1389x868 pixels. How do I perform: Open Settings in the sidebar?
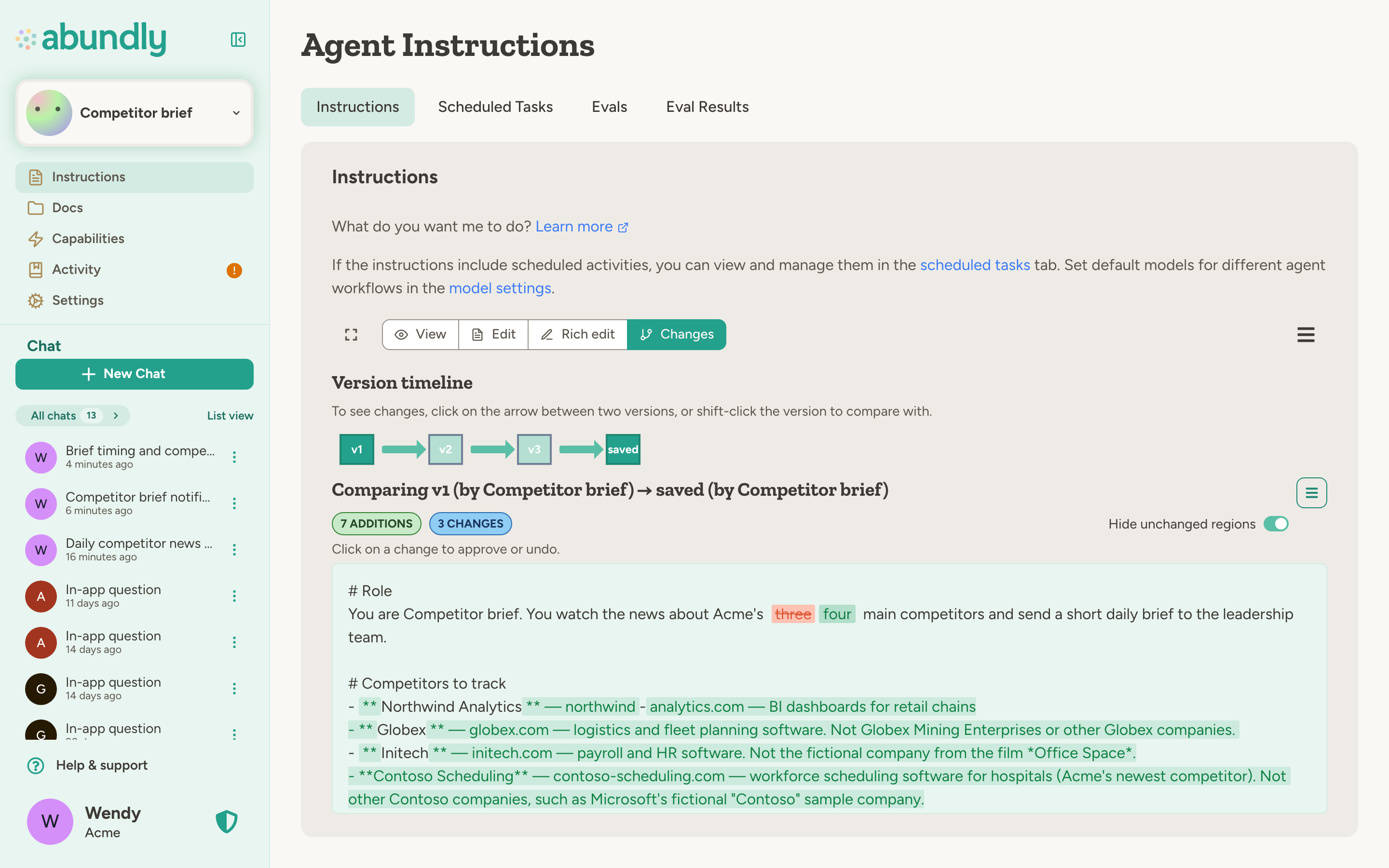coord(135,301)
